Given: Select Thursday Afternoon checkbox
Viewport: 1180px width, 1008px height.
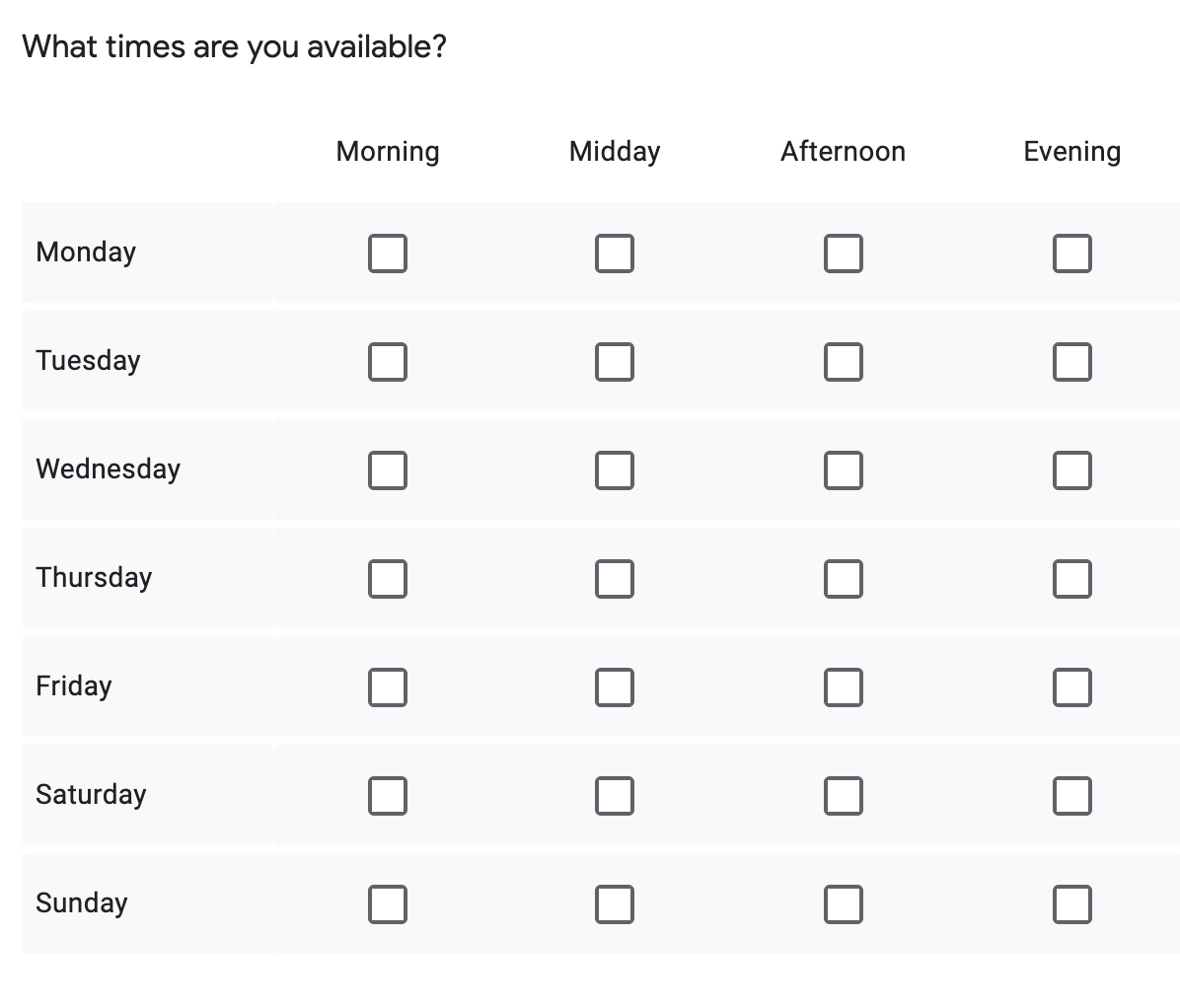Looking at the screenshot, I should tap(844, 579).
